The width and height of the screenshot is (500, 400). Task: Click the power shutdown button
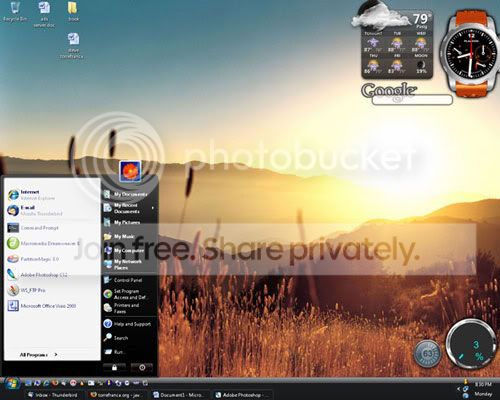[x=142, y=368]
